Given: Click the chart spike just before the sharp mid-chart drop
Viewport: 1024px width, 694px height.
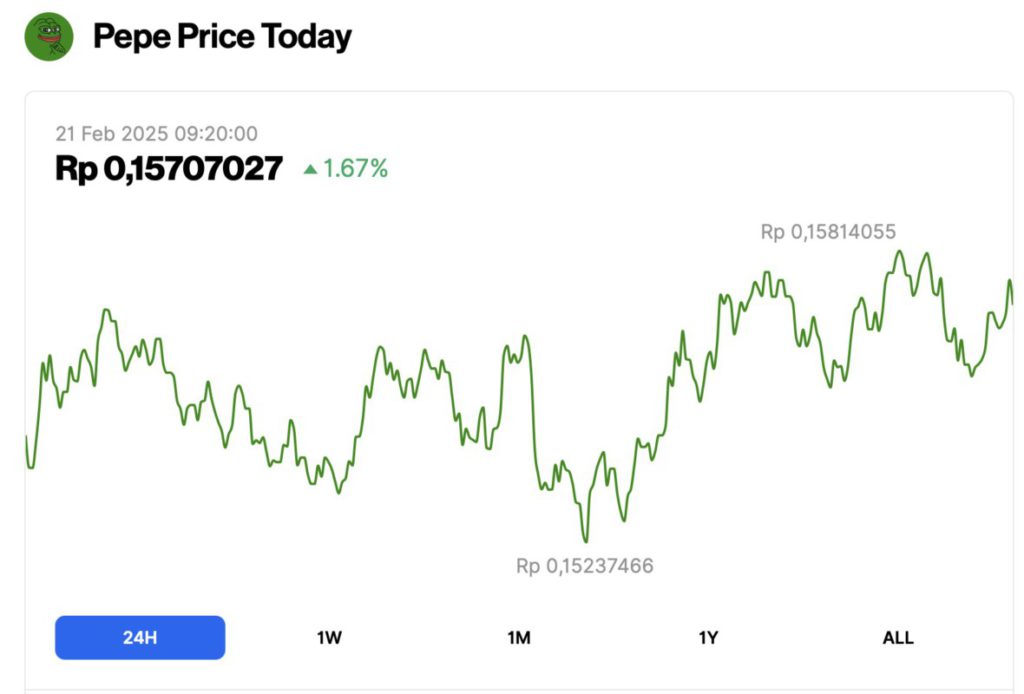Looking at the screenshot, I should coord(525,337).
